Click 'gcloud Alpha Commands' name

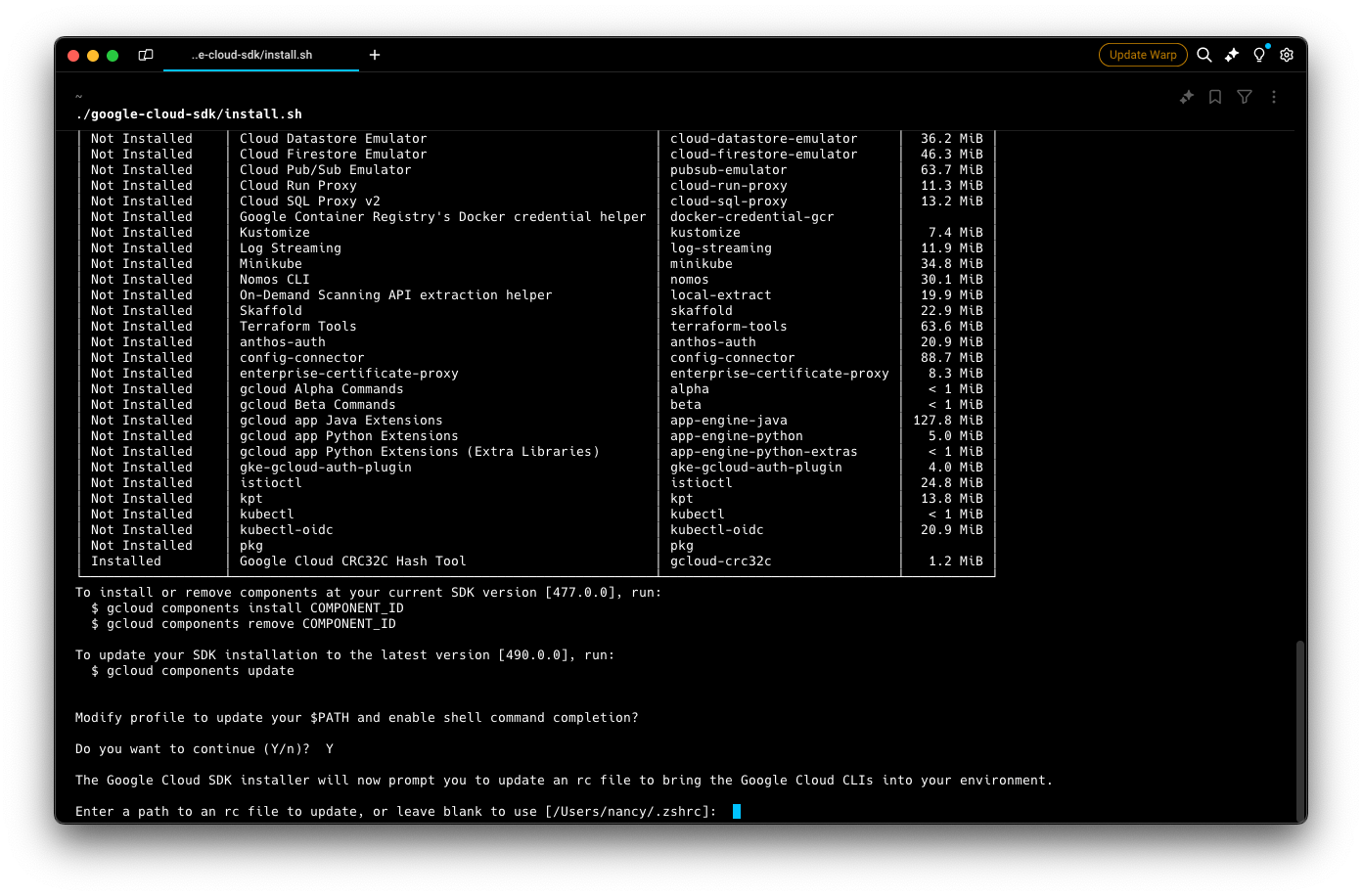321,389
